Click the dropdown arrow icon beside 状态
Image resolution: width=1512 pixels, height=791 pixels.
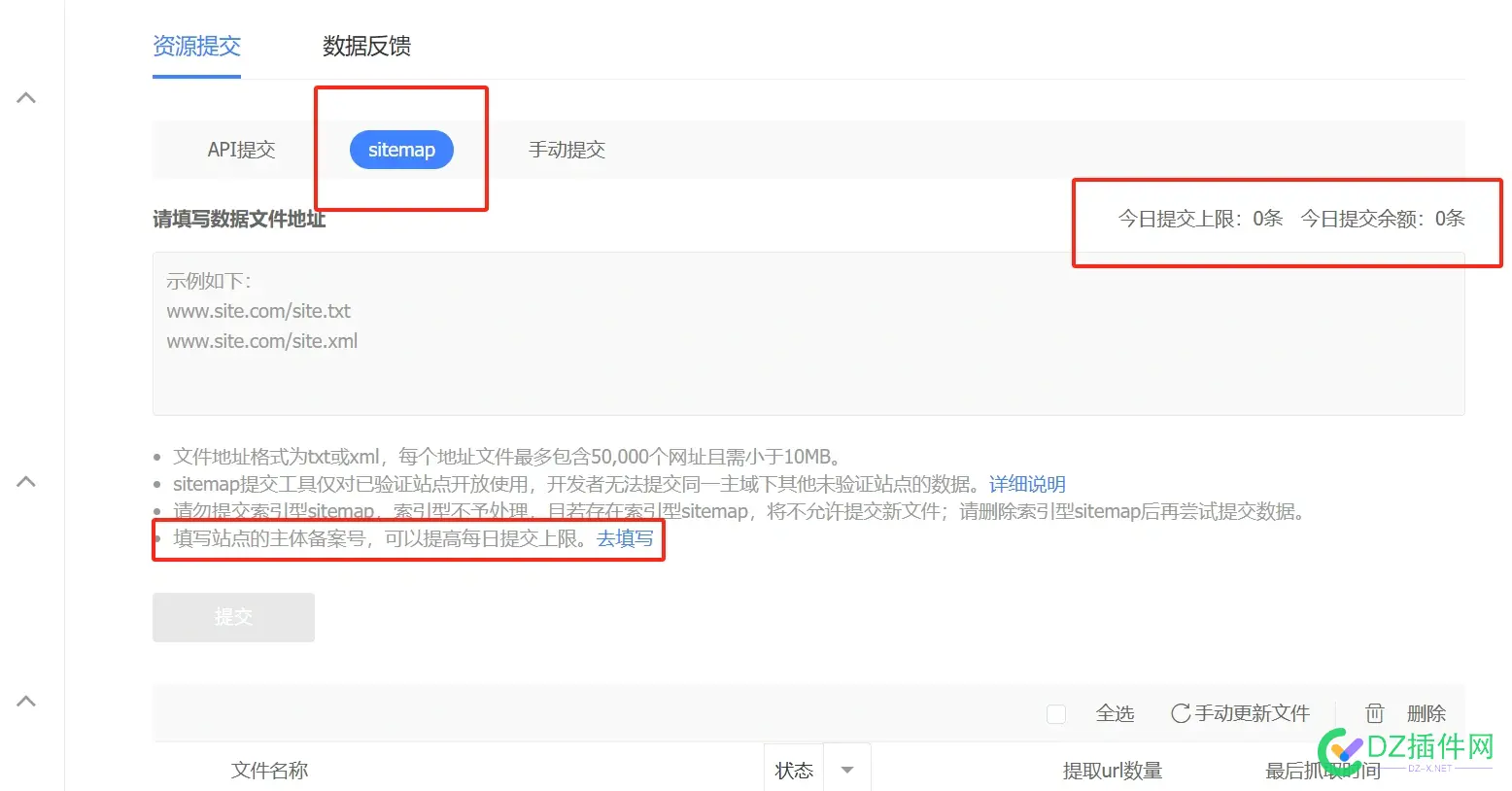[846, 769]
